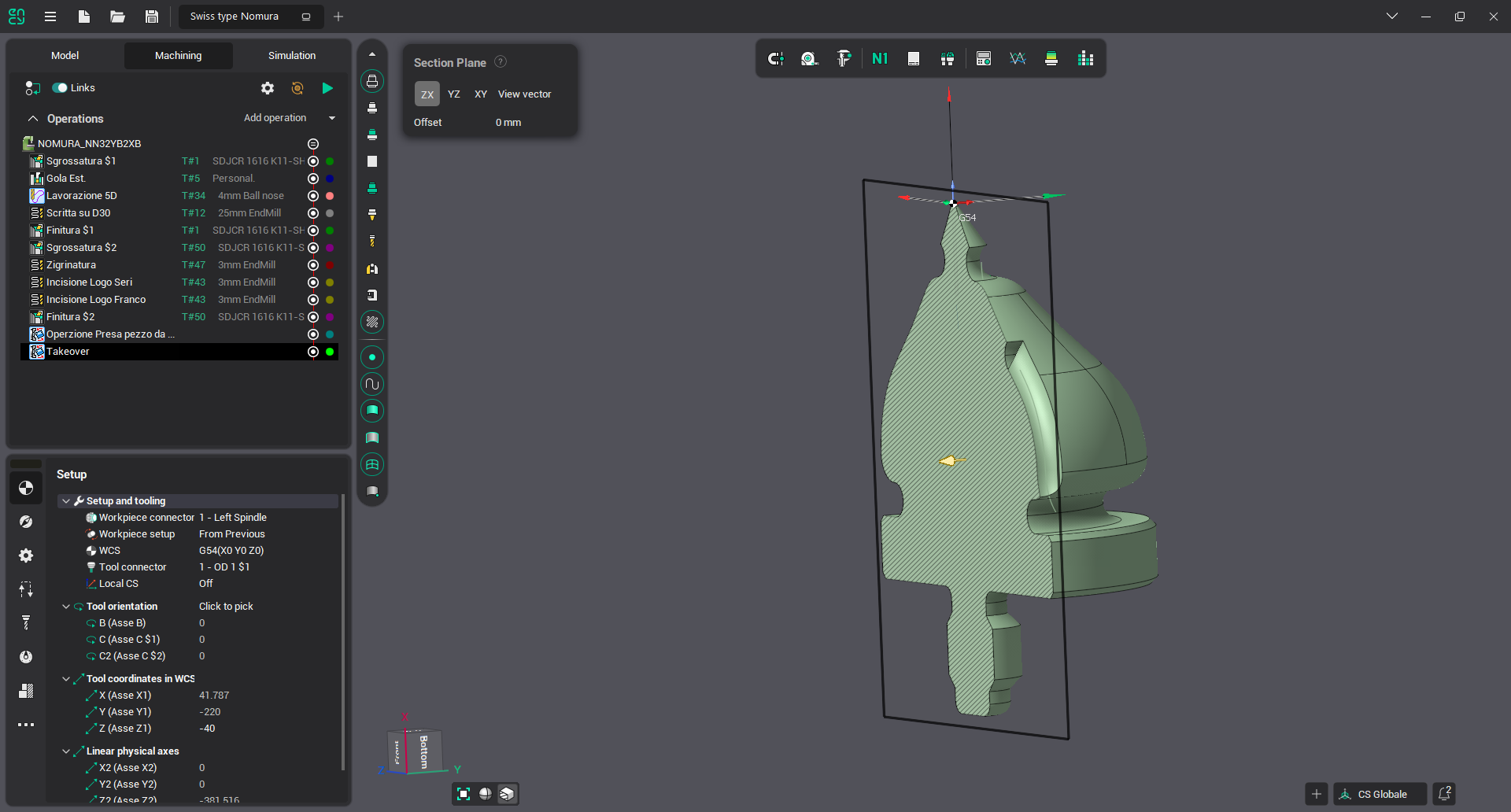
Task: Toggle the Links switch
Action: pyautogui.click(x=60, y=88)
